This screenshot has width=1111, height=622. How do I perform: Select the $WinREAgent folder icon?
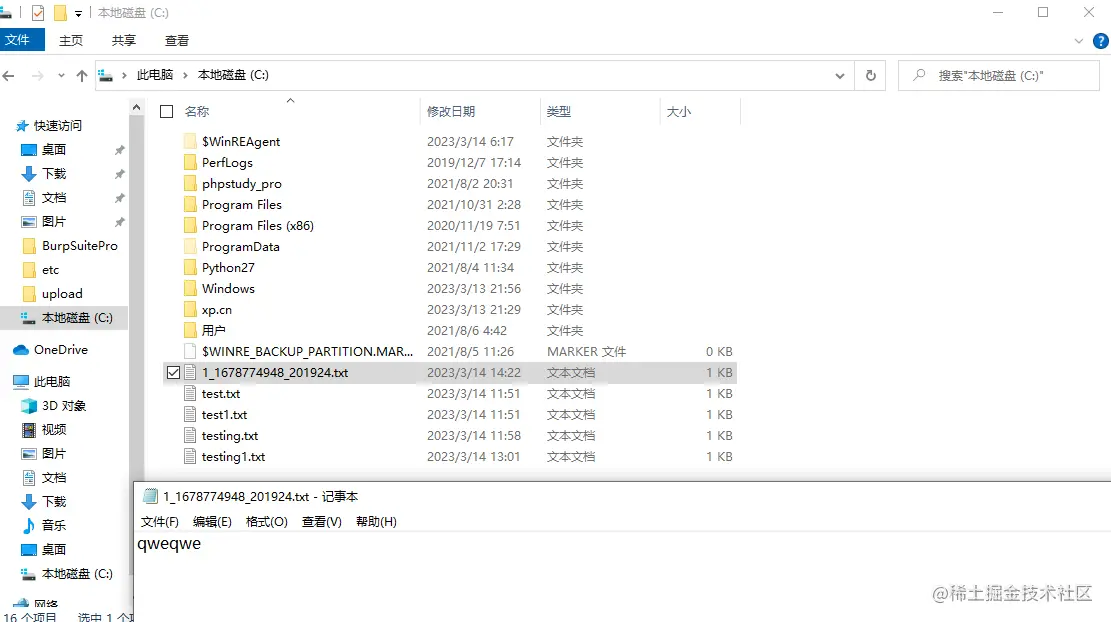pyautogui.click(x=190, y=142)
